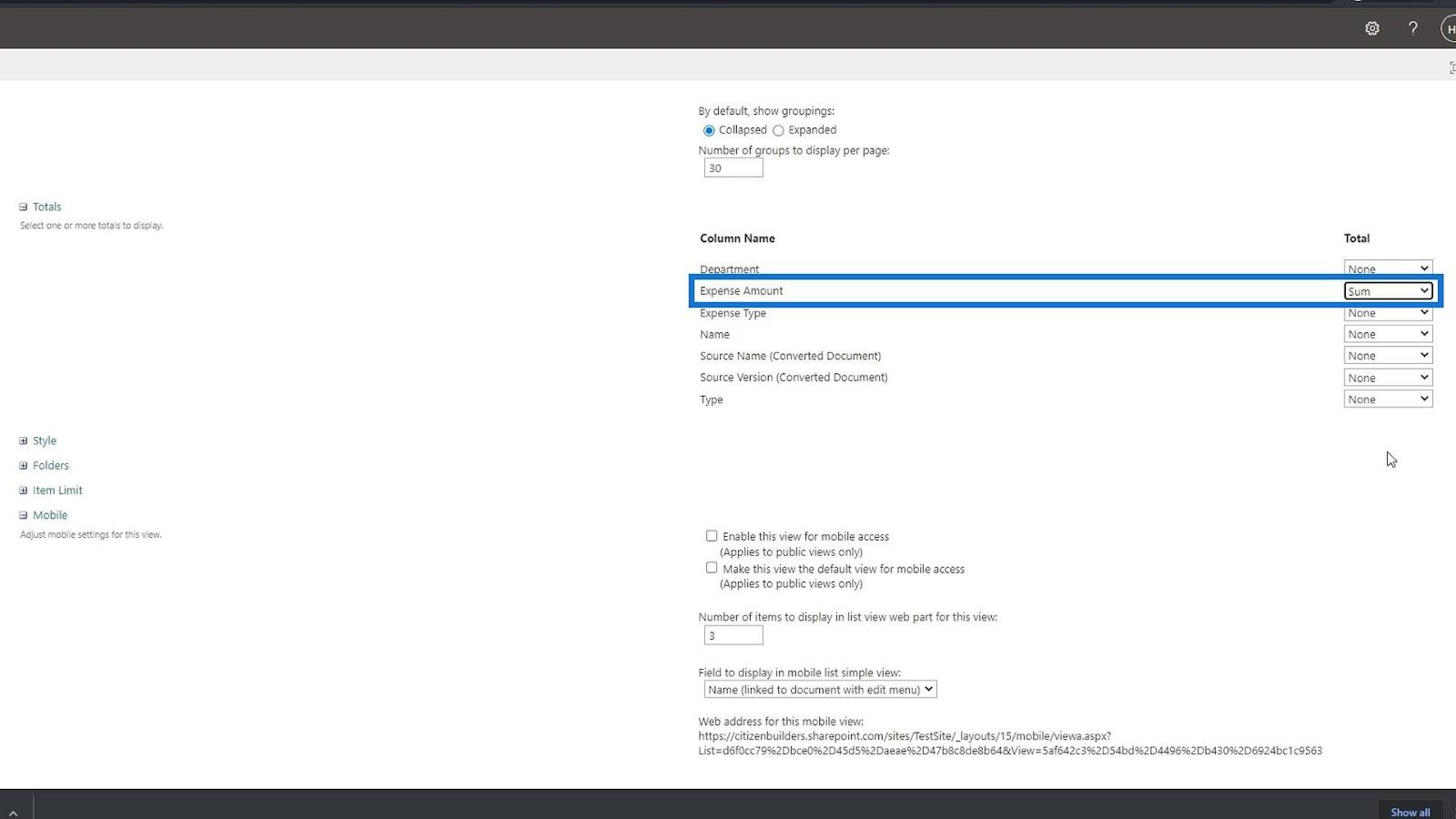1456x819 pixels.
Task: Click the 'Select one or more totals to display.' text
Action: pos(92,226)
